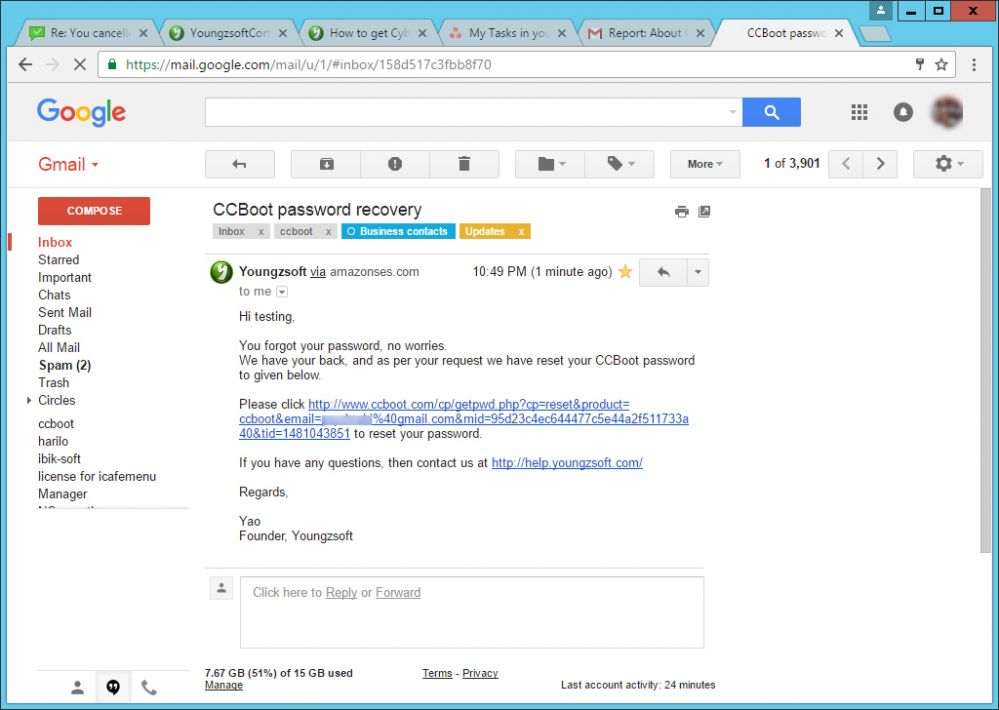Open email in new window icon
The width and height of the screenshot is (999, 710).
704,212
